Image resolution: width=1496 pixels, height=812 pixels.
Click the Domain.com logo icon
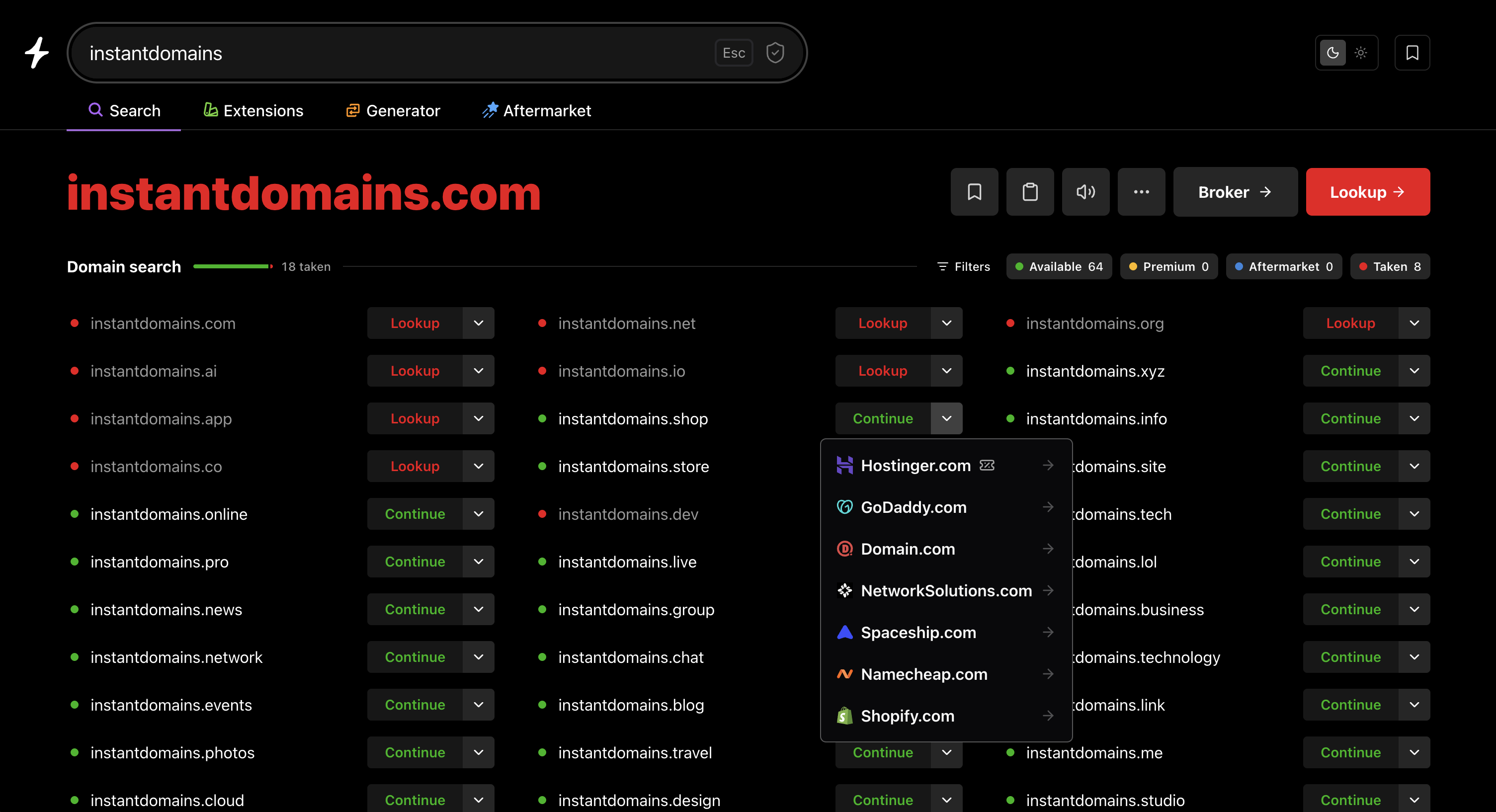point(844,549)
